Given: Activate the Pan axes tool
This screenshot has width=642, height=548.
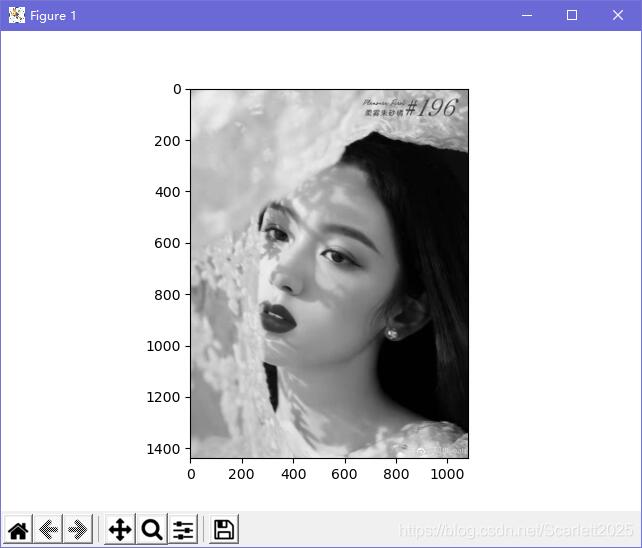Looking at the screenshot, I should (x=120, y=529).
